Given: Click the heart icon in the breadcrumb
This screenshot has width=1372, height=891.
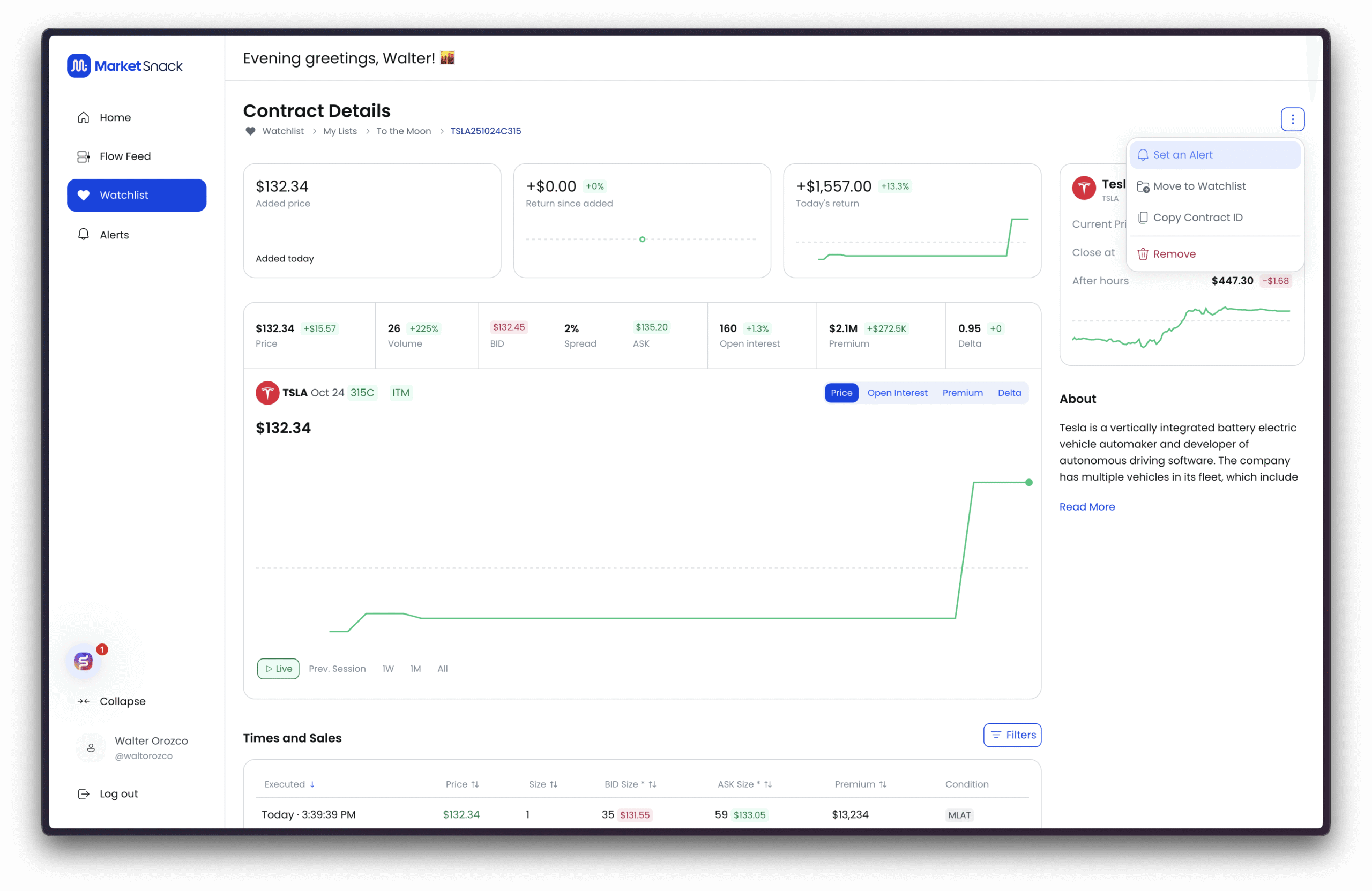Looking at the screenshot, I should [x=250, y=131].
